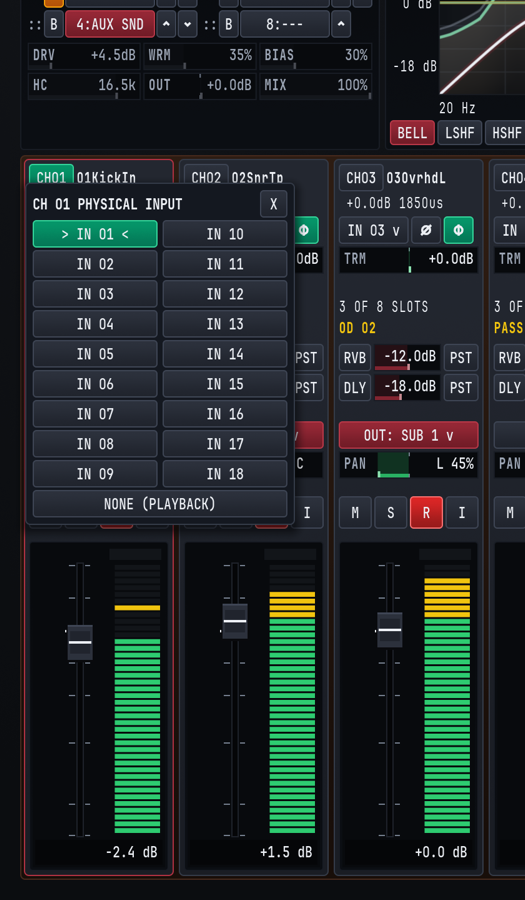Image resolution: width=525 pixels, height=900 pixels.
Task: Open the empty 8:--- insert slot selector
Action: click(x=285, y=24)
